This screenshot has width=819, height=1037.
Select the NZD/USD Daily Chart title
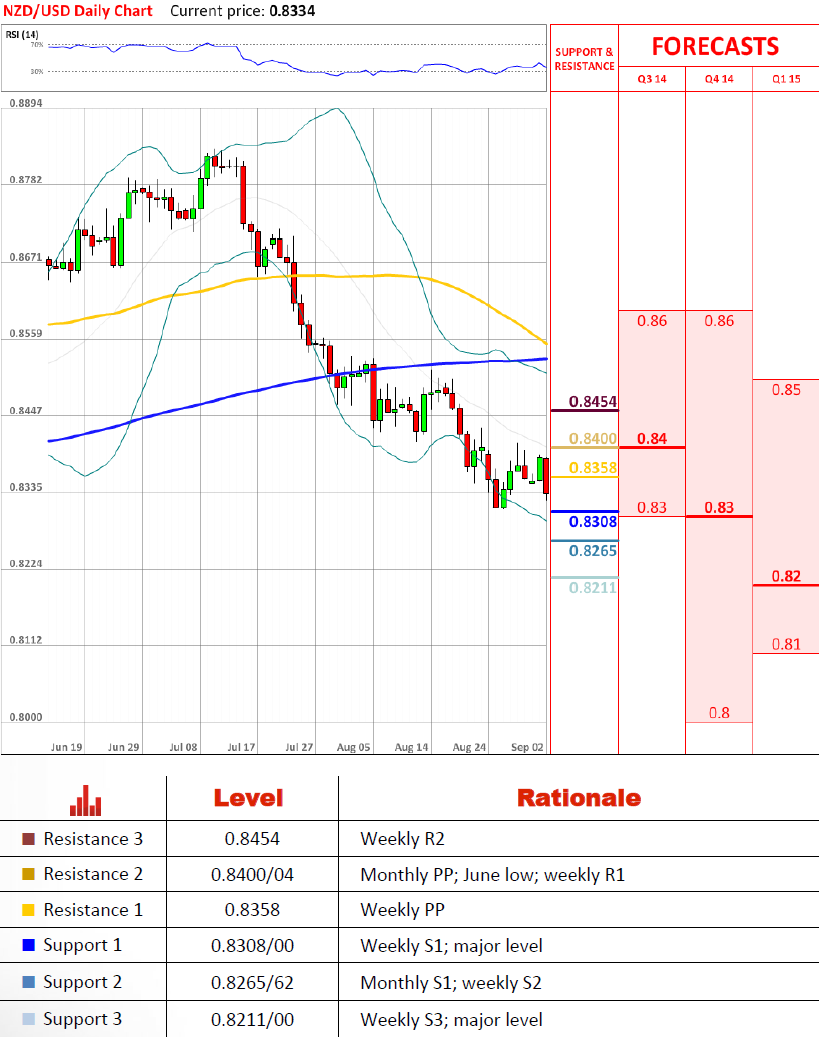point(78,11)
